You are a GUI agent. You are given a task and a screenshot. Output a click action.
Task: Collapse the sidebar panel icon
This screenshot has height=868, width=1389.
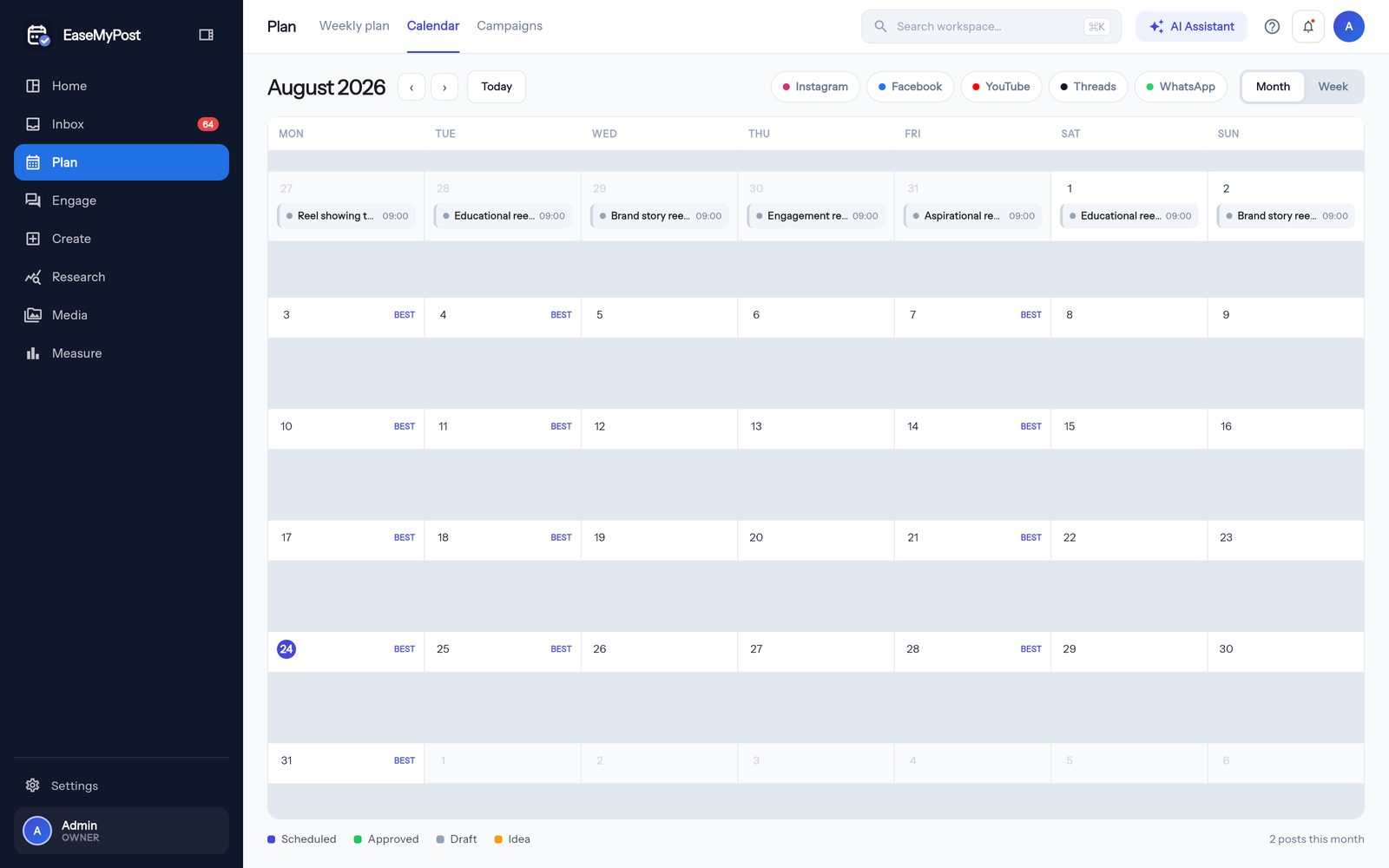click(206, 35)
